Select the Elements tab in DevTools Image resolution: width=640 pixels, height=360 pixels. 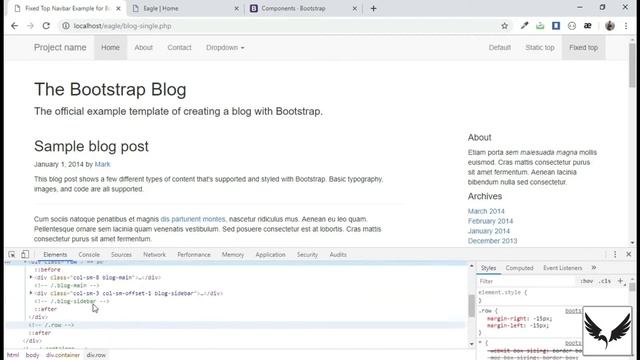click(55, 254)
